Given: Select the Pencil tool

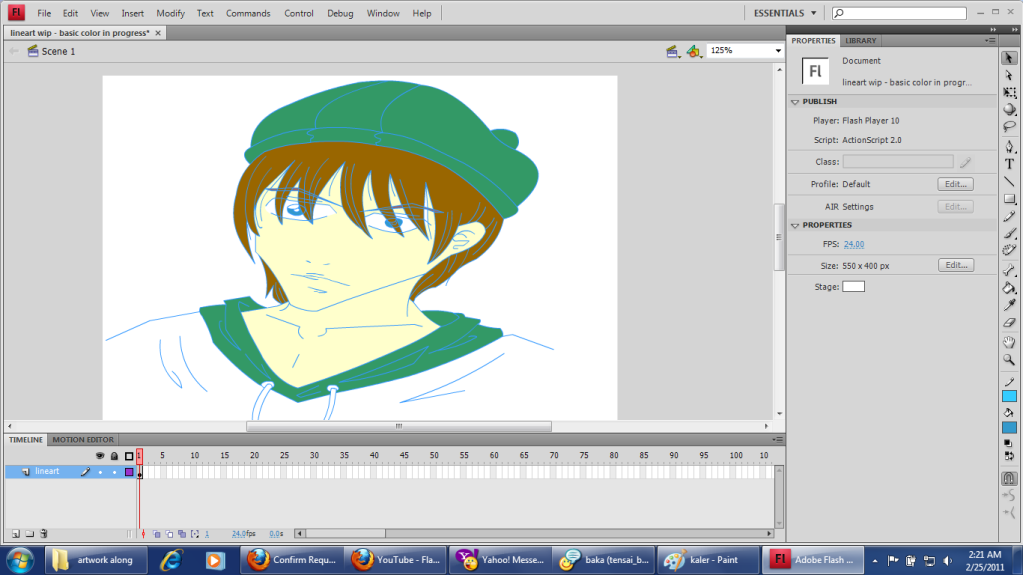Looking at the screenshot, I should pyautogui.click(x=1009, y=215).
